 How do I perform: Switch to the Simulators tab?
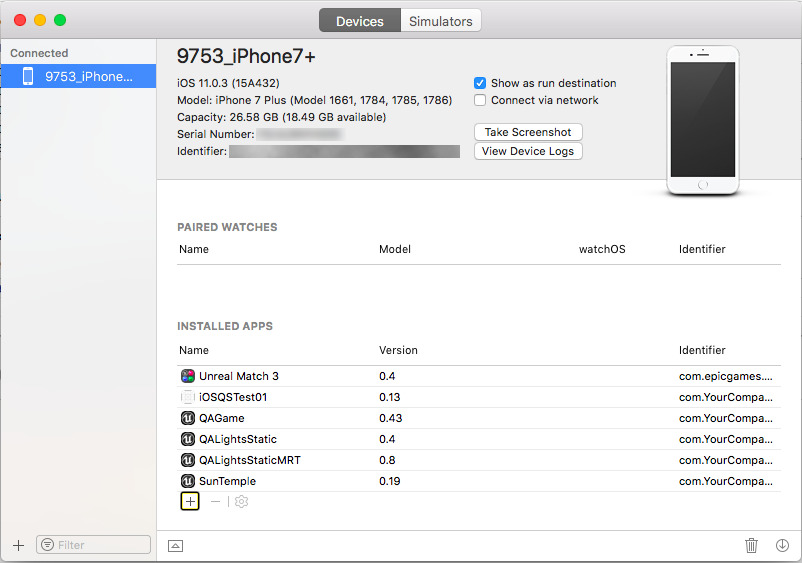(x=440, y=21)
